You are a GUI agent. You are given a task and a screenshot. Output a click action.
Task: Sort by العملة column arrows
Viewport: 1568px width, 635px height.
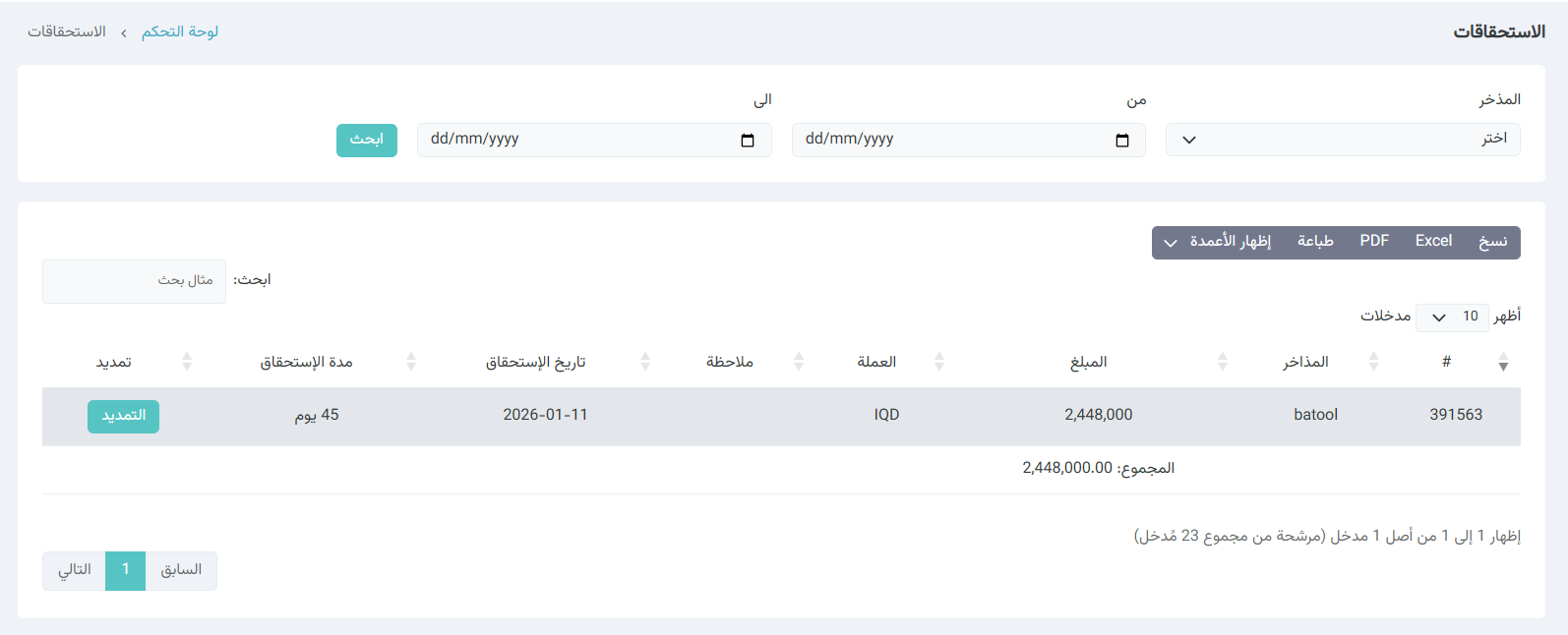point(939,363)
